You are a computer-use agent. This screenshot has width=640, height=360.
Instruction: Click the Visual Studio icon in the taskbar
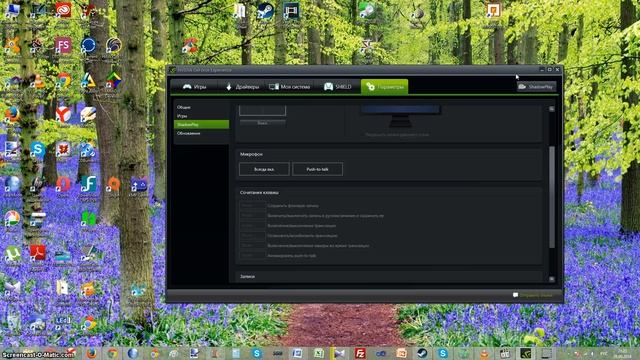(x=380, y=353)
